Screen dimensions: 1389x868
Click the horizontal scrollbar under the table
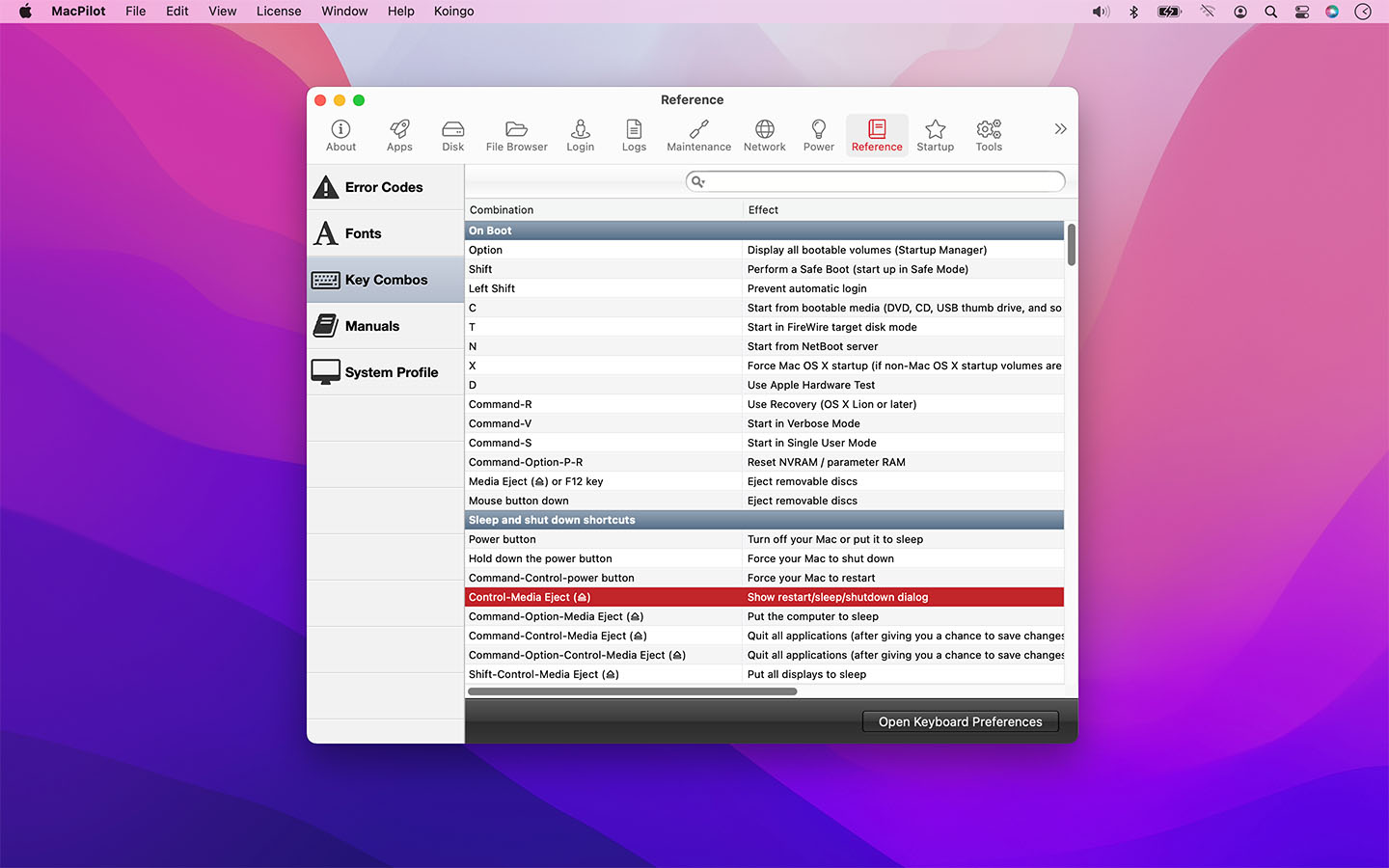coord(633,692)
